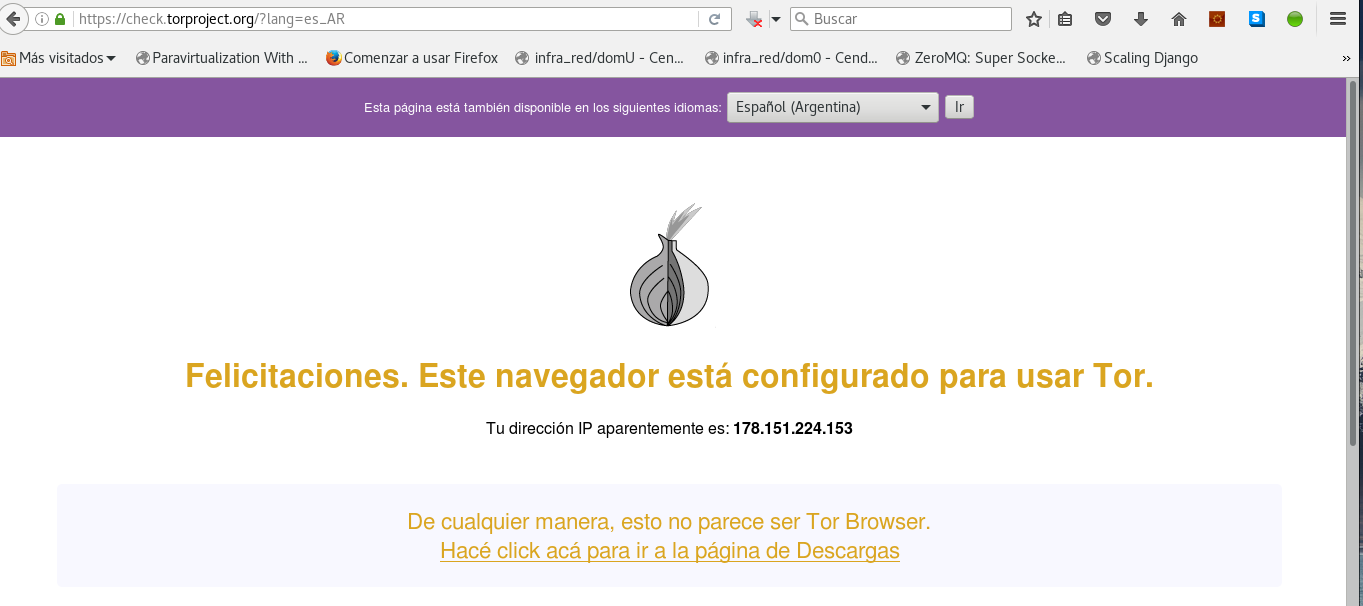This screenshot has height=606, width=1363.
Task: Click the back navigation arrow
Action: 13,19
